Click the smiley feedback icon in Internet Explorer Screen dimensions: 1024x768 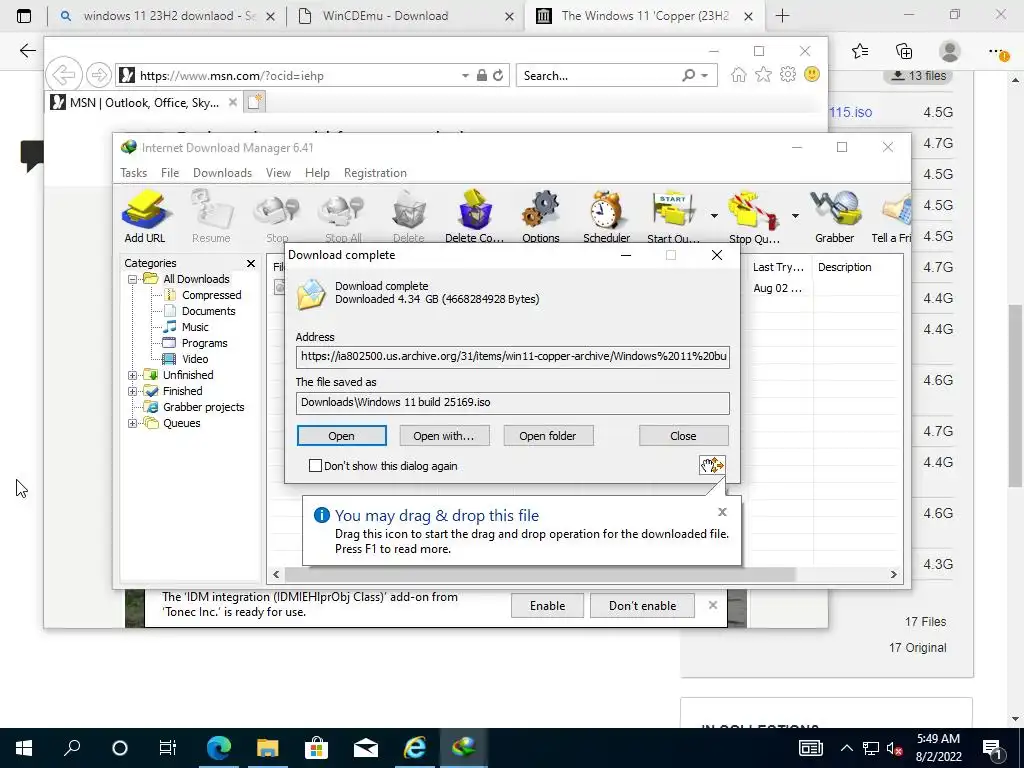coord(812,74)
